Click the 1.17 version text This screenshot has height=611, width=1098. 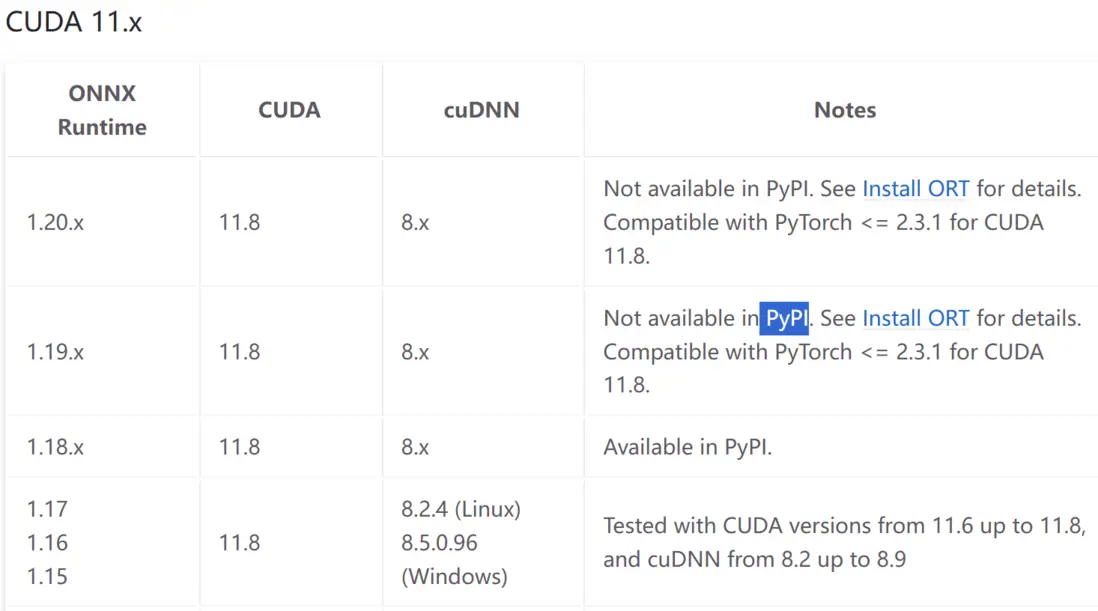(x=47, y=509)
